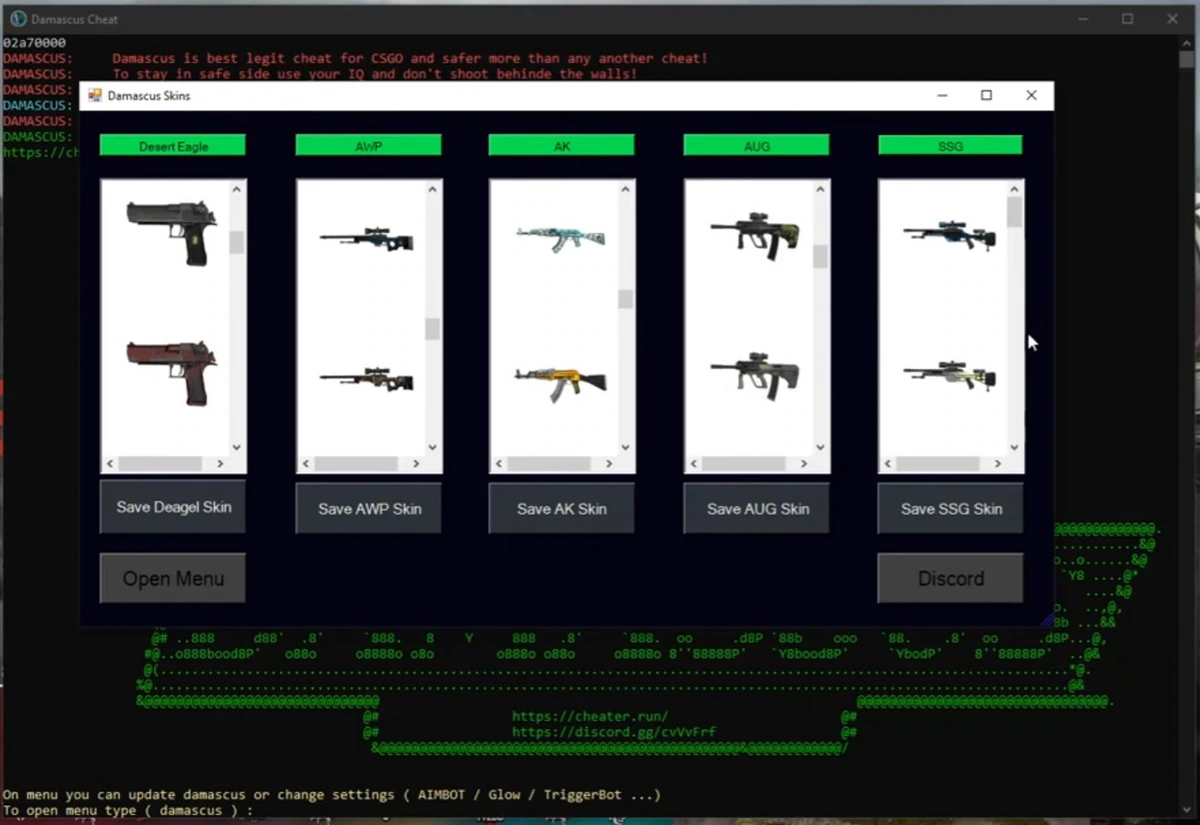Click the AWP vertical scrollbar thumb
Screen dimensions: 1200x825
[x=432, y=329]
